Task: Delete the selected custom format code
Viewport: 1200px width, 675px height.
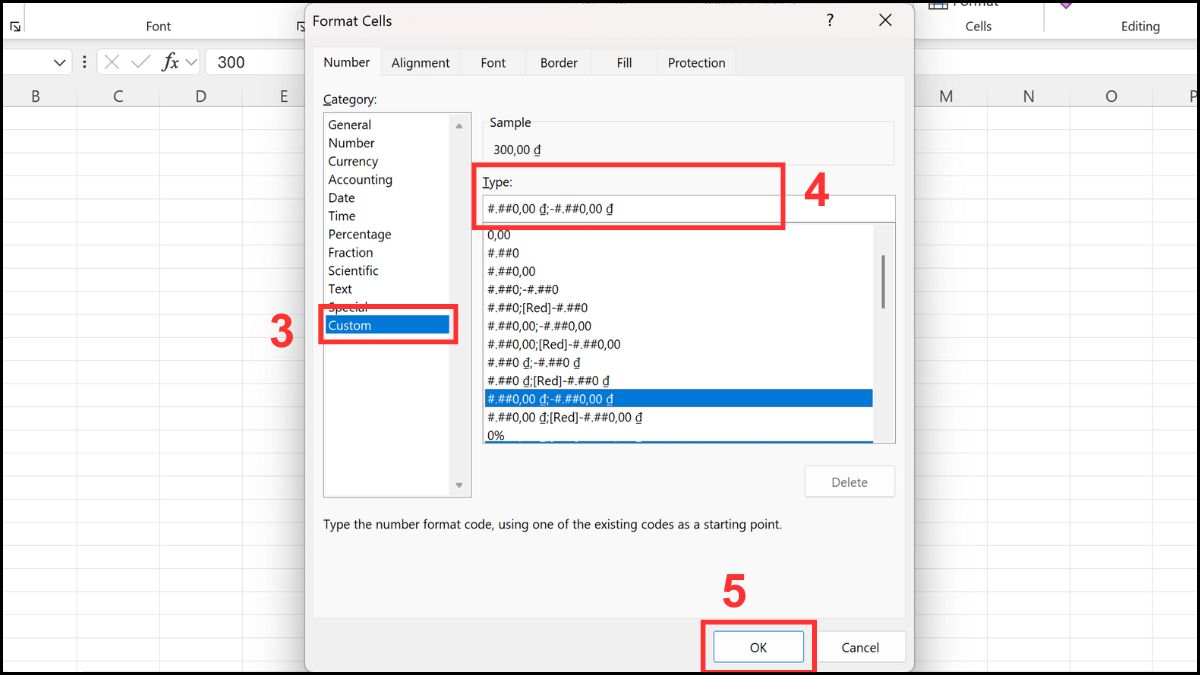Action: [x=849, y=481]
